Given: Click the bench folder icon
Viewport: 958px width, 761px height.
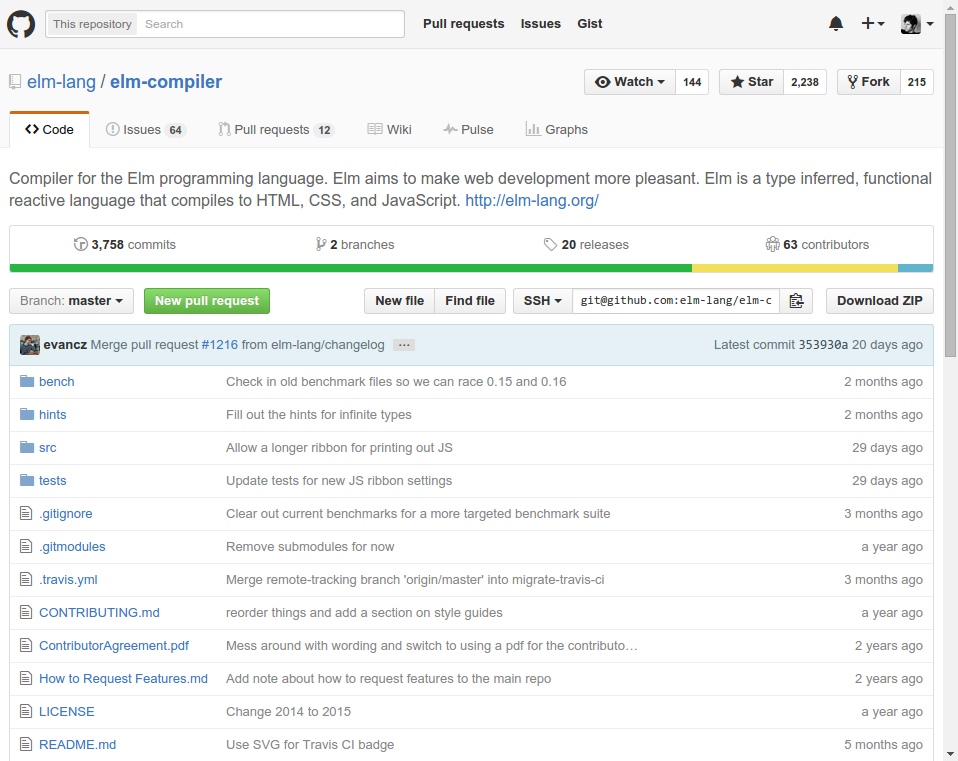Looking at the screenshot, I should coord(27,381).
